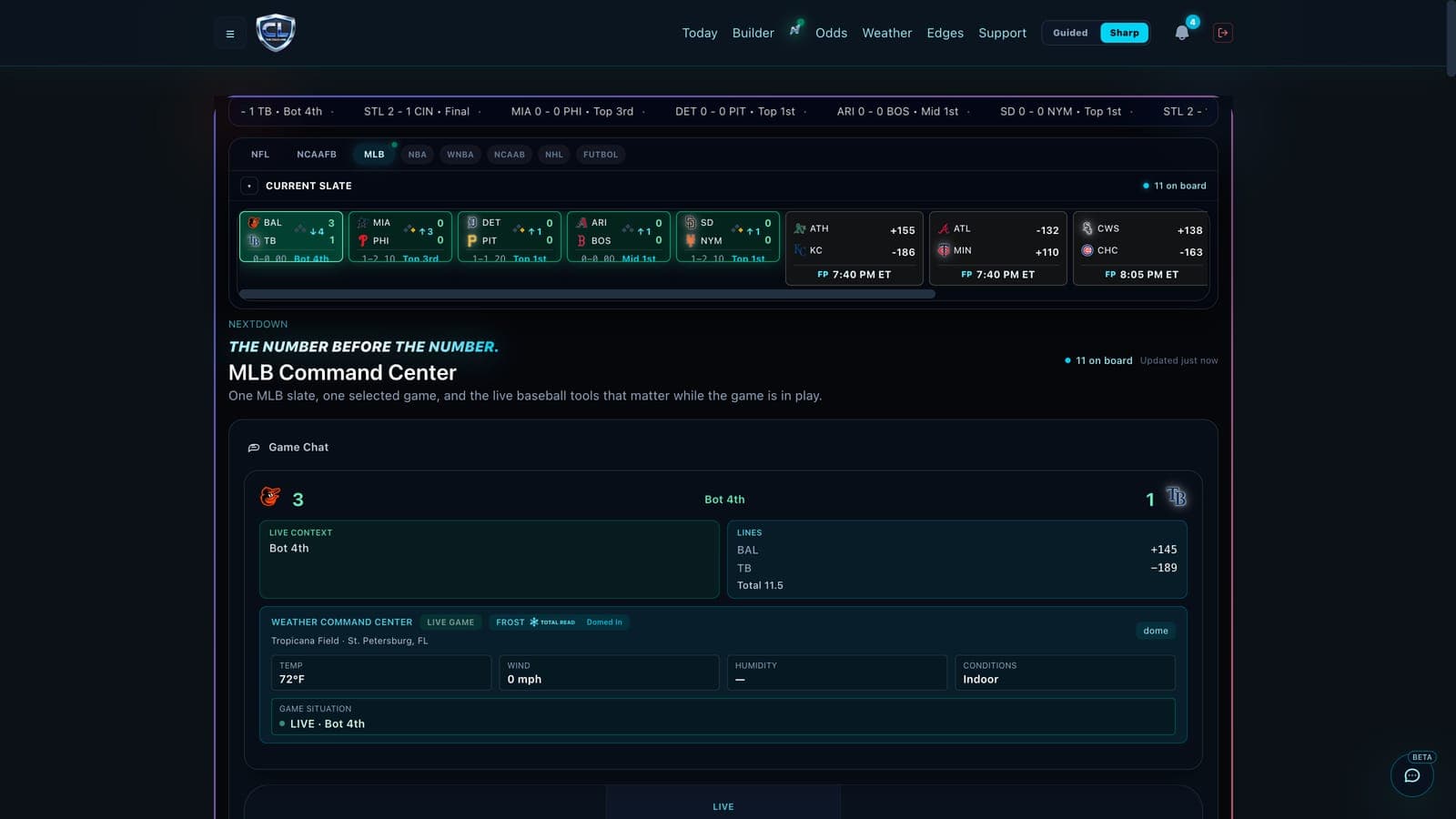The width and height of the screenshot is (1456, 819).
Task: Select the FUTBOL league tab
Action: pos(601,155)
